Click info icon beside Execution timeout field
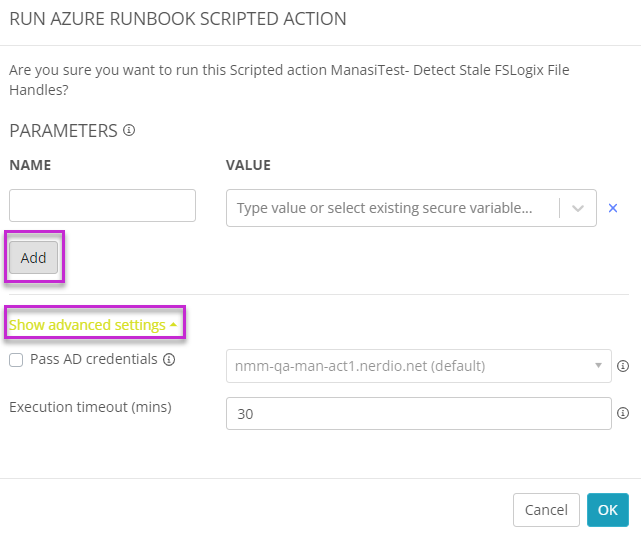The width and height of the screenshot is (641, 534). click(623, 413)
